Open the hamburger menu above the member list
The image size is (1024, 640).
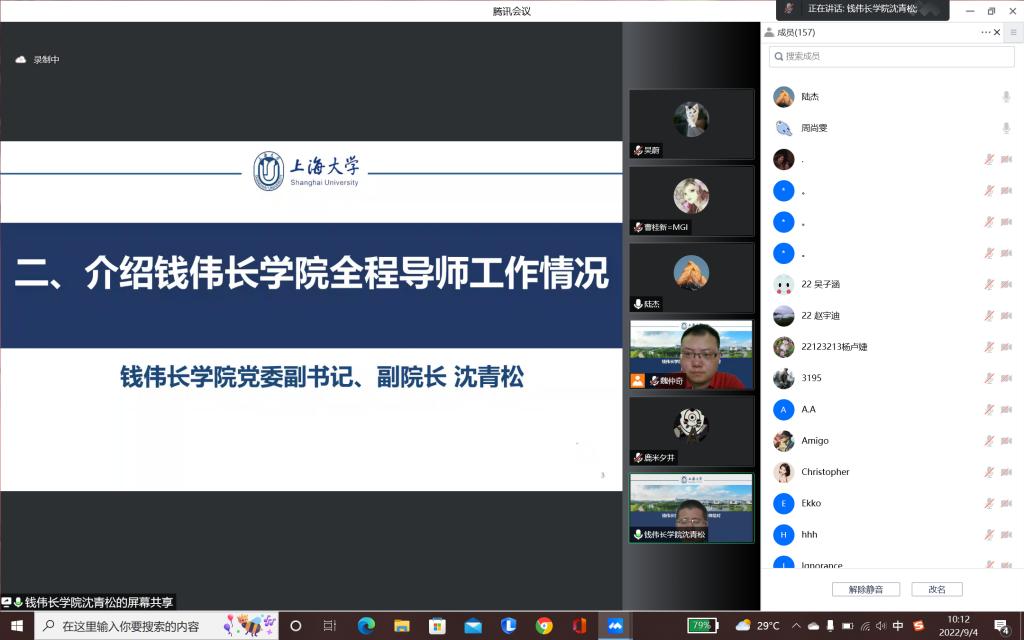[x=1013, y=32]
